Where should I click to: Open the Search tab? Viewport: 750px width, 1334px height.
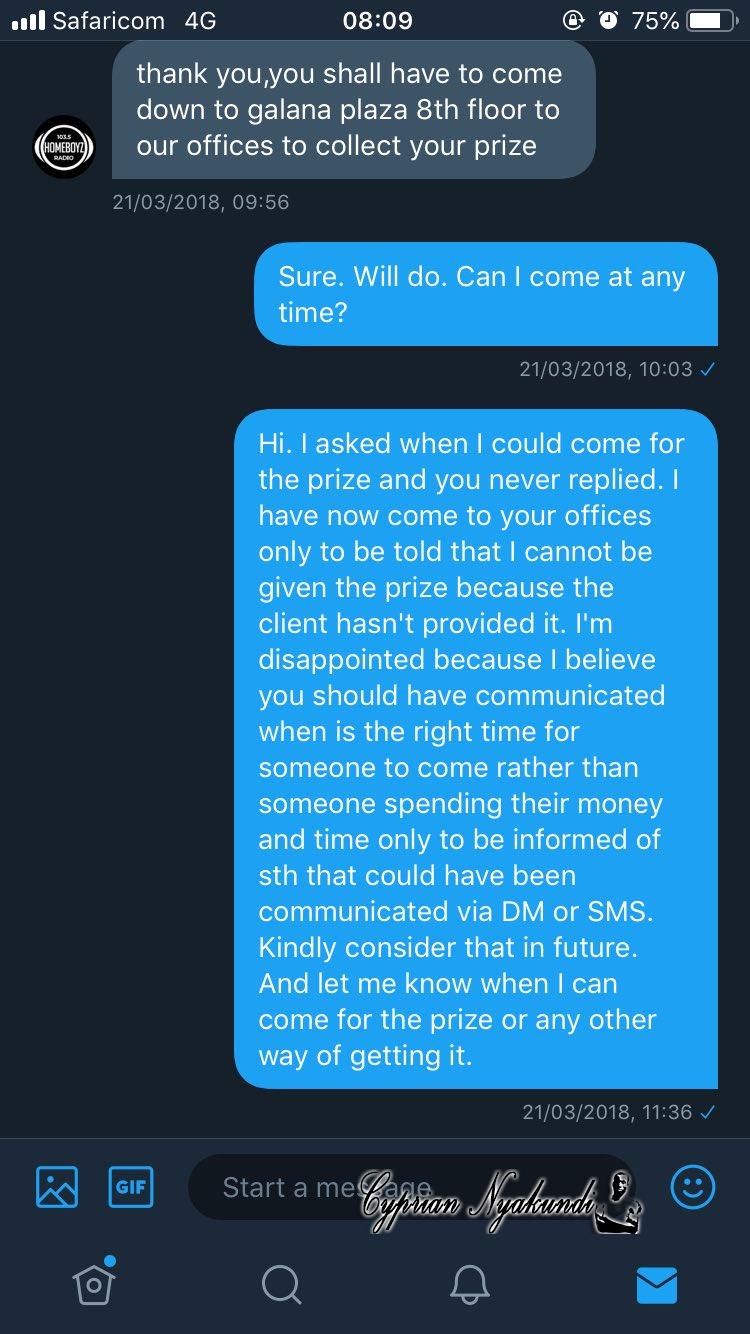(280, 1284)
